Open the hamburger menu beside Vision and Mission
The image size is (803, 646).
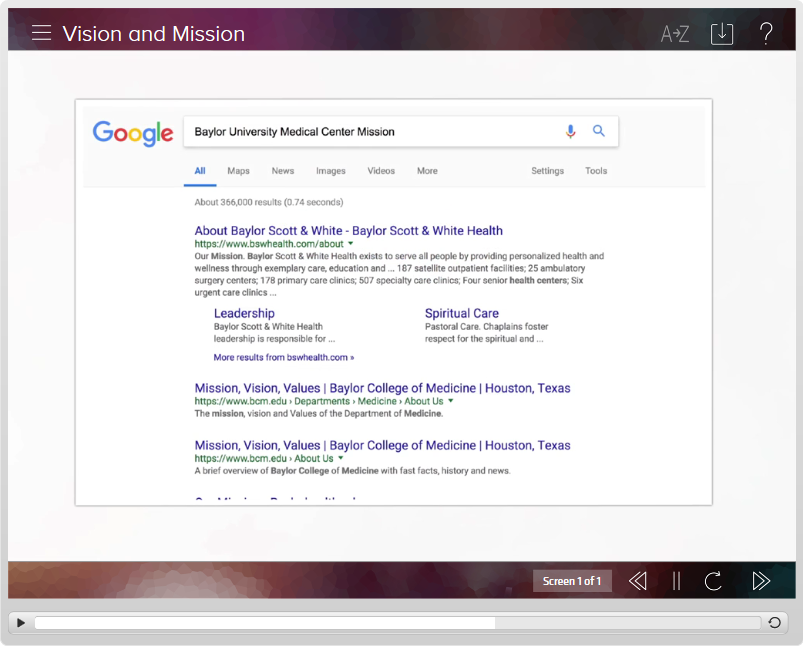pyautogui.click(x=41, y=33)
